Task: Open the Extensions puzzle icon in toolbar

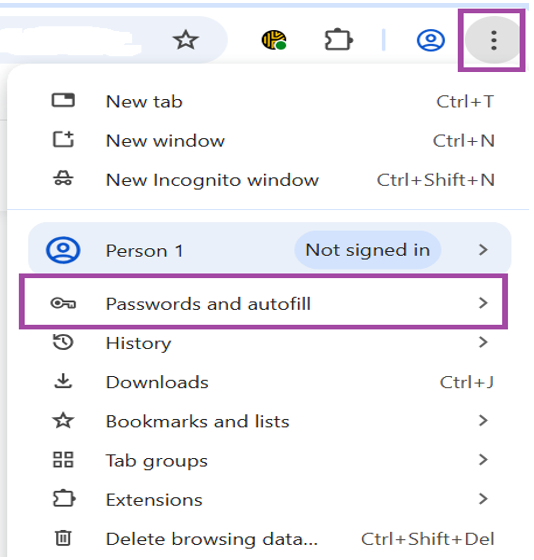Action: tap(339, 40)
